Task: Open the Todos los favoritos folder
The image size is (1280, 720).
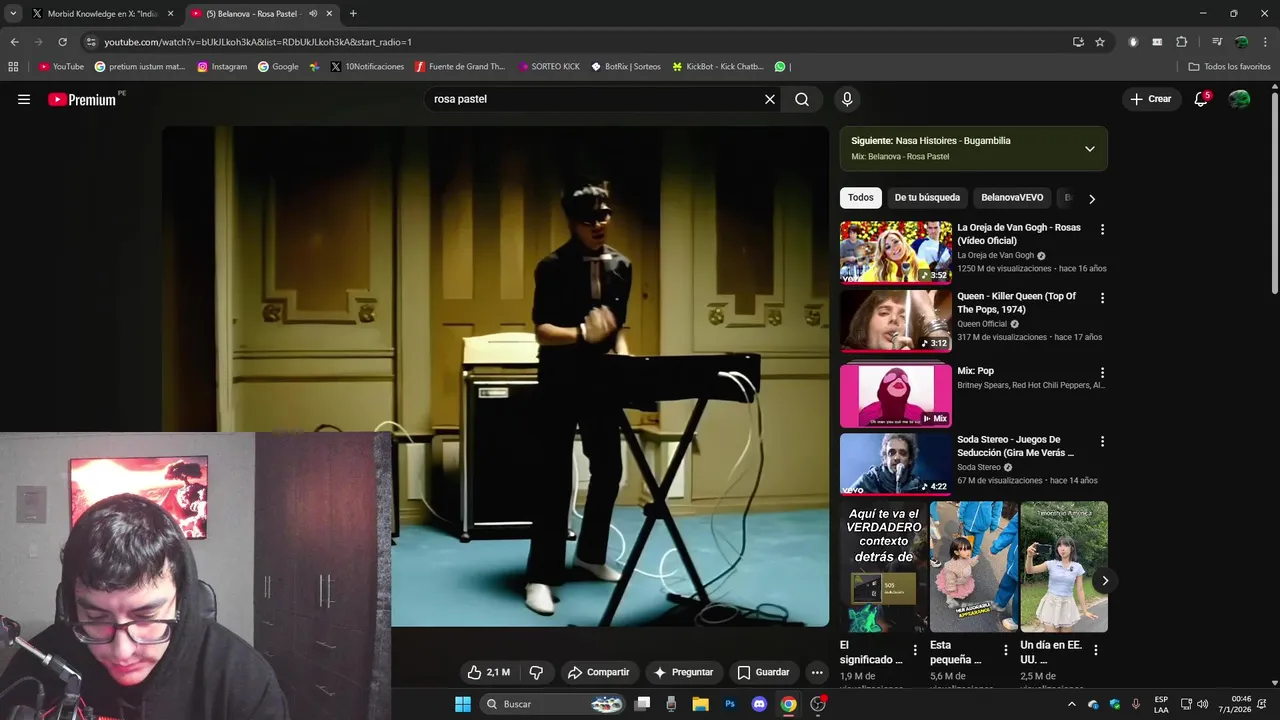Action: coord(1229,67)
